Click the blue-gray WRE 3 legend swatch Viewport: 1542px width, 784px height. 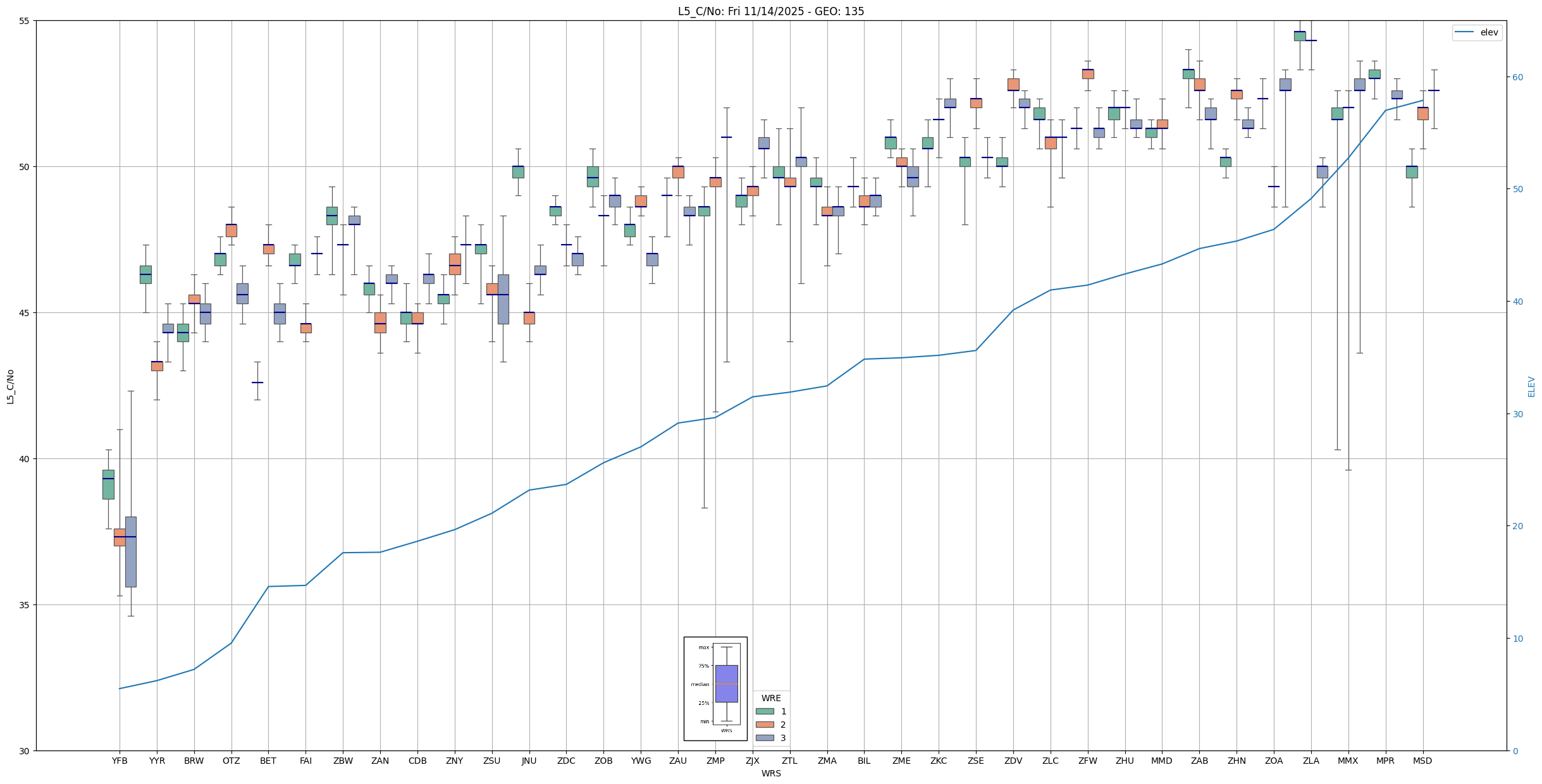click(764, 738)
